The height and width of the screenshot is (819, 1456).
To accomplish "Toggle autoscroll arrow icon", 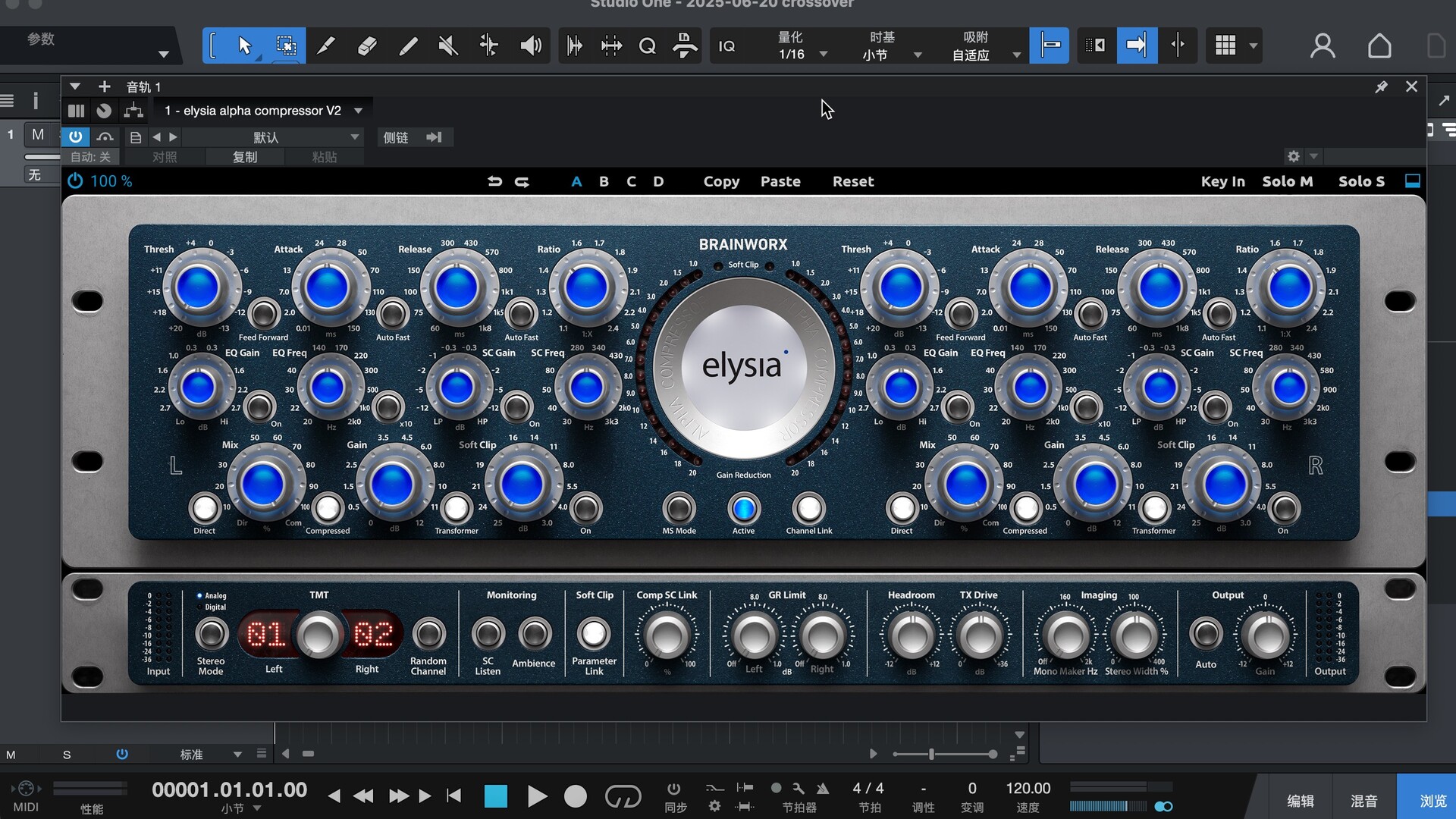I will [x=1137, y=45].
